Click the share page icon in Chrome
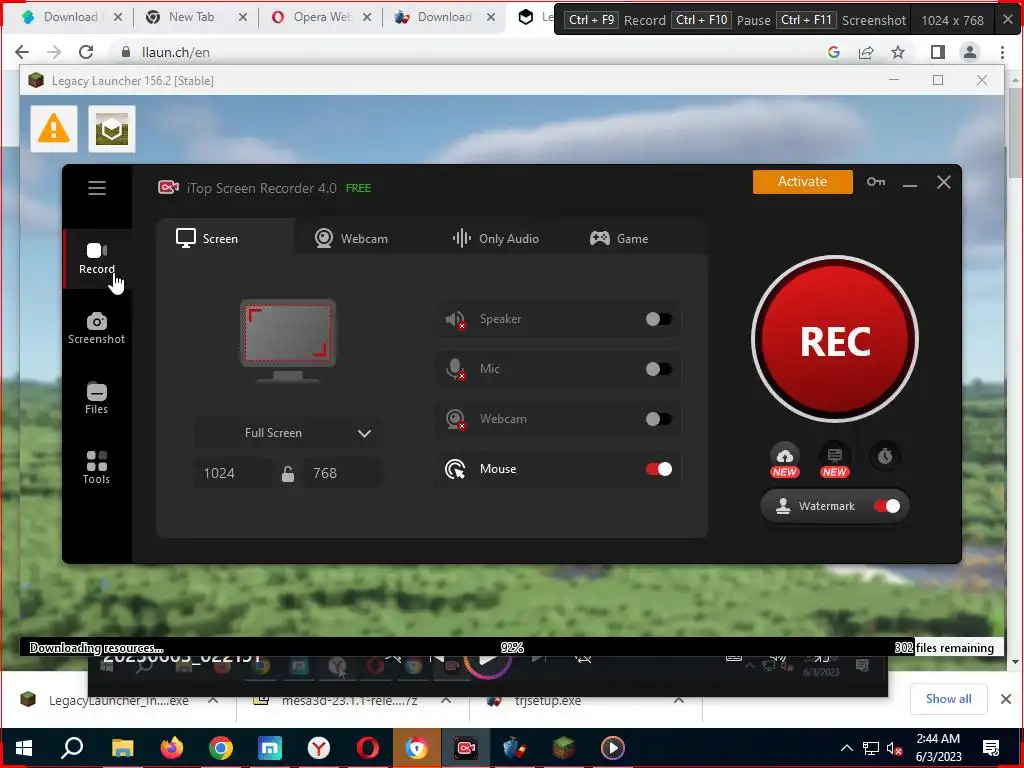This screenshot has width=1024, height=768. tap(866, 52)
